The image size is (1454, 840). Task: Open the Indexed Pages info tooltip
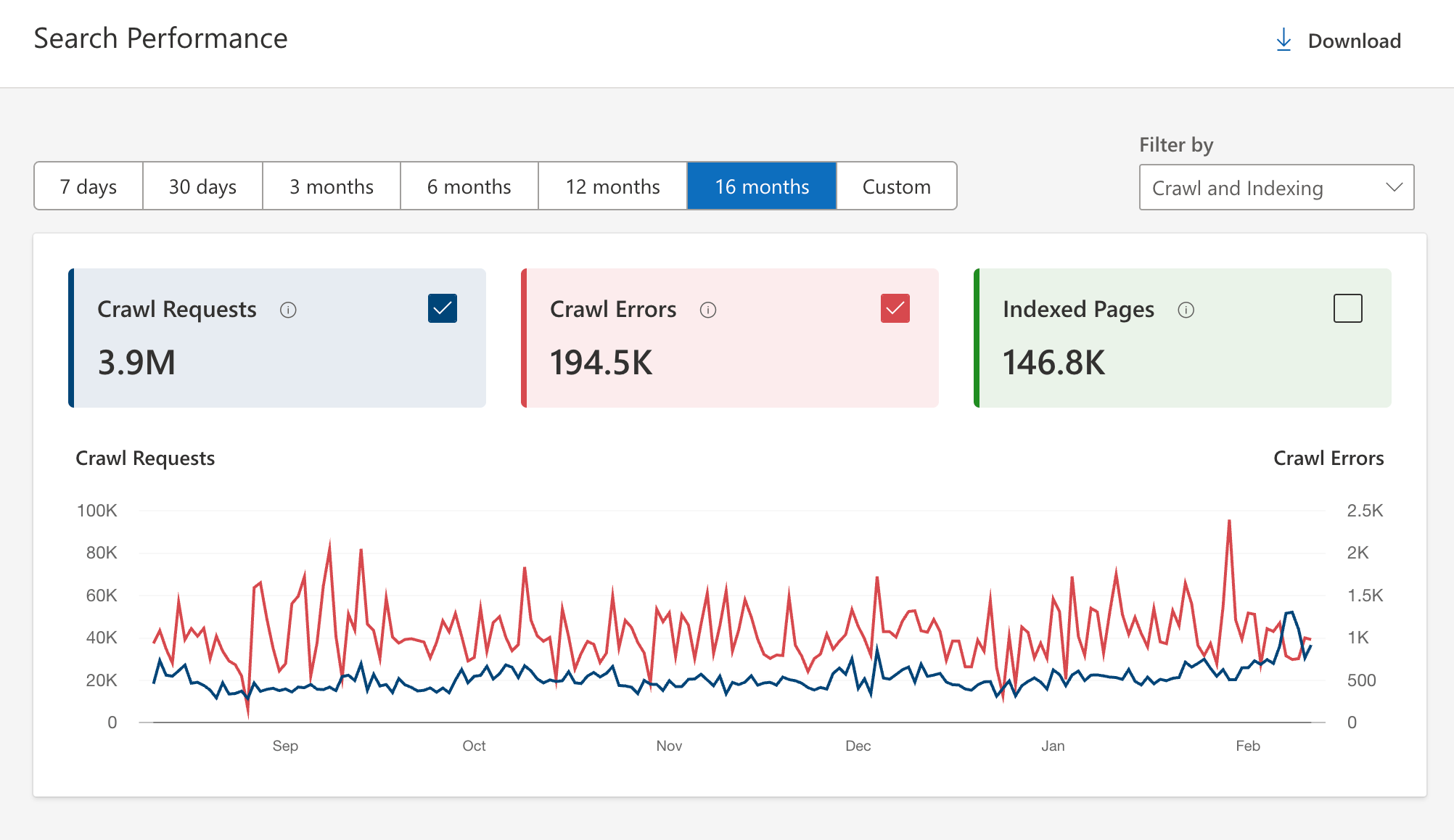[x=1186, y=310]
